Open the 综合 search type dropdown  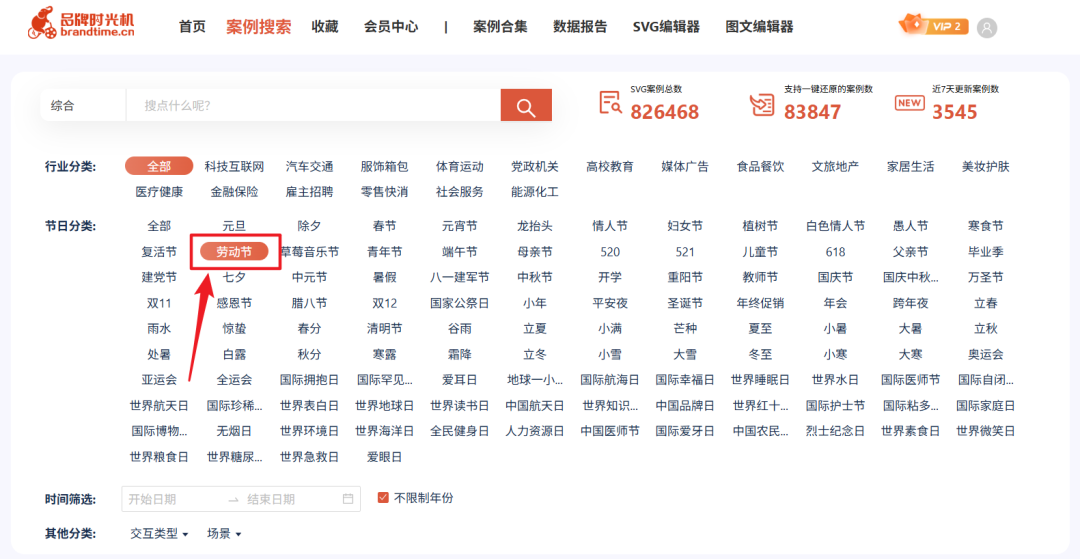point(83,105)
